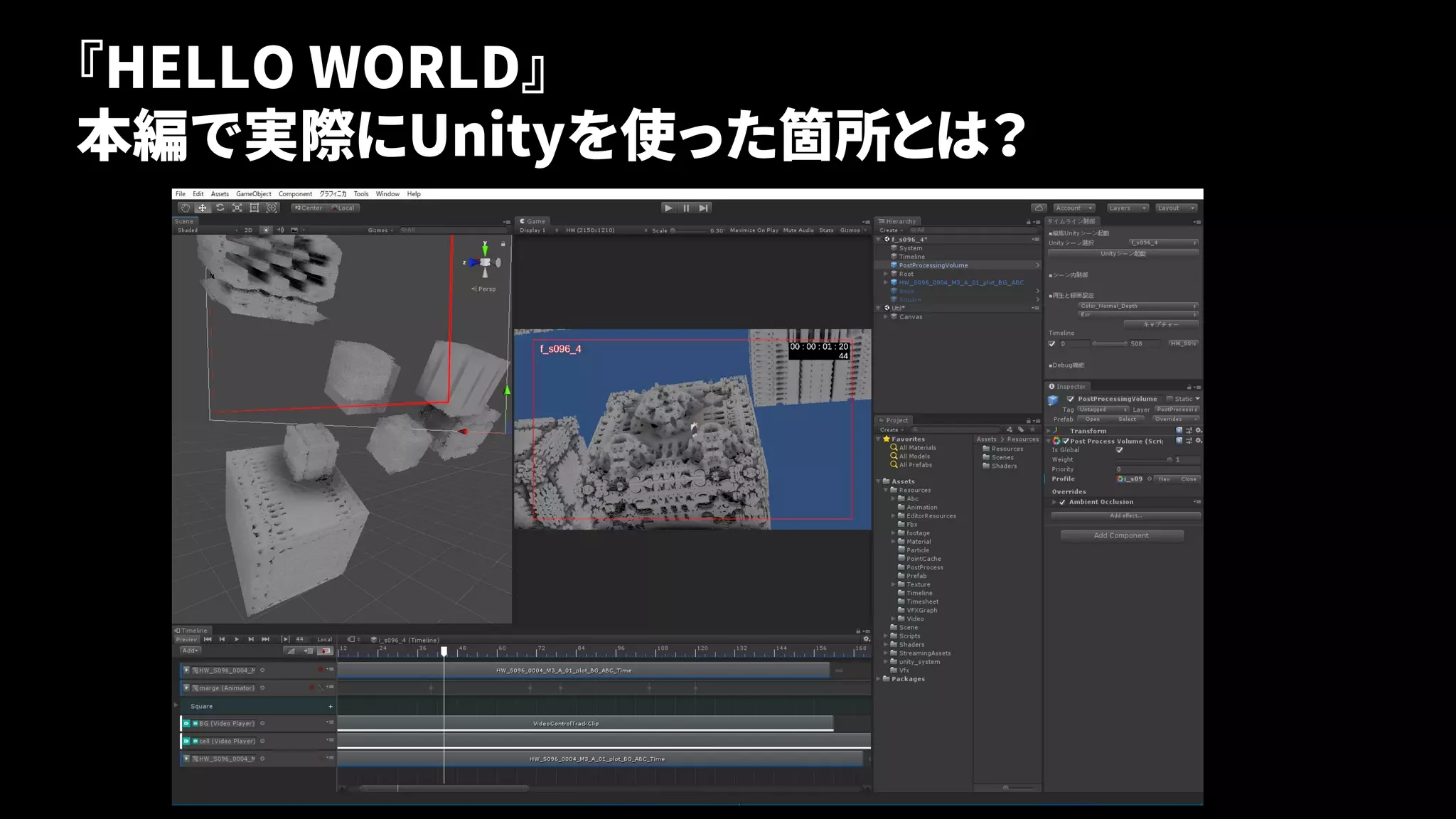Image resolution: width=1456 pixels, height=819 pixels.
Task: Open Color_Normal_Depth dropdown
Action: click(1137, 306)
